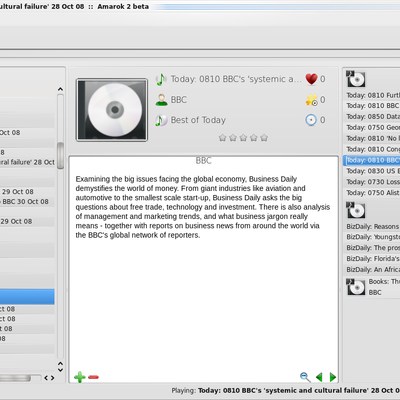The width and height of the screenshot is (400, 400).
Task: Click the Books podcast album cover in playlist
Action: 355,287
